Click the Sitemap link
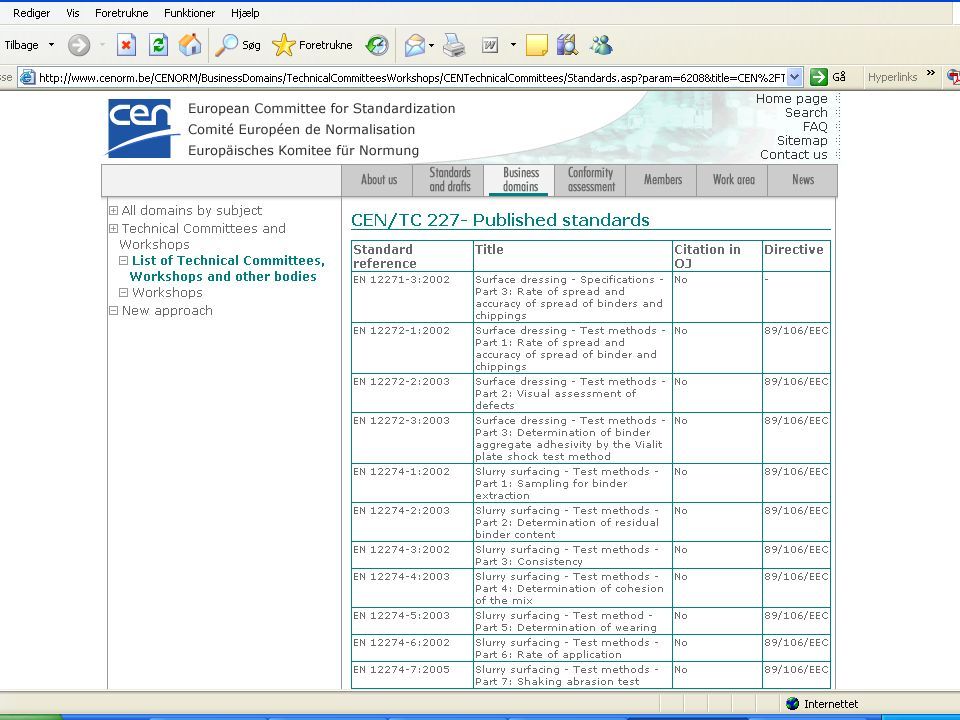The height and width of the screenshot is (720, 960). point(802,141)
